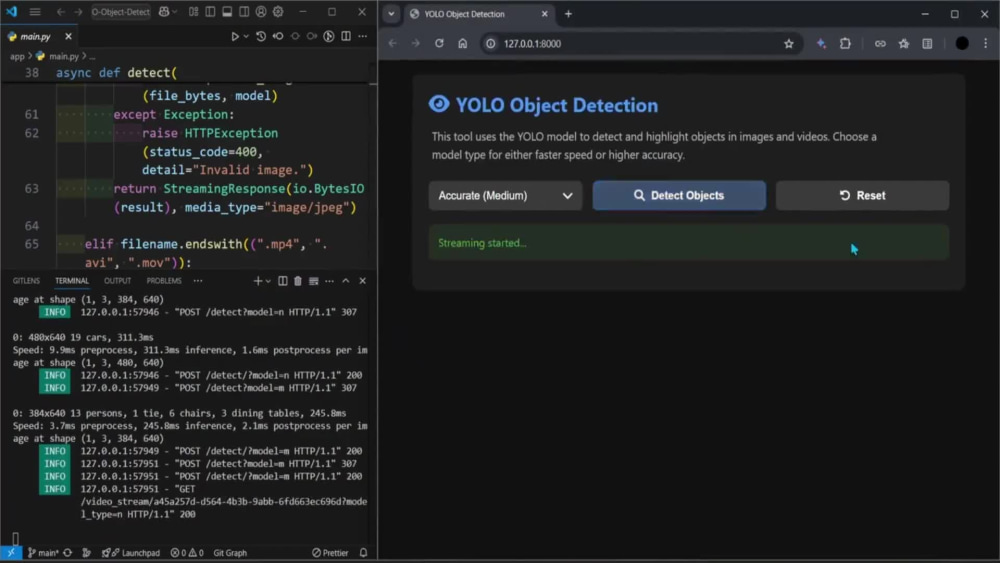Viewport: 1000px width, 563px height.
Task: Toggle the bottom panel layout
Action: coord(227,11)
